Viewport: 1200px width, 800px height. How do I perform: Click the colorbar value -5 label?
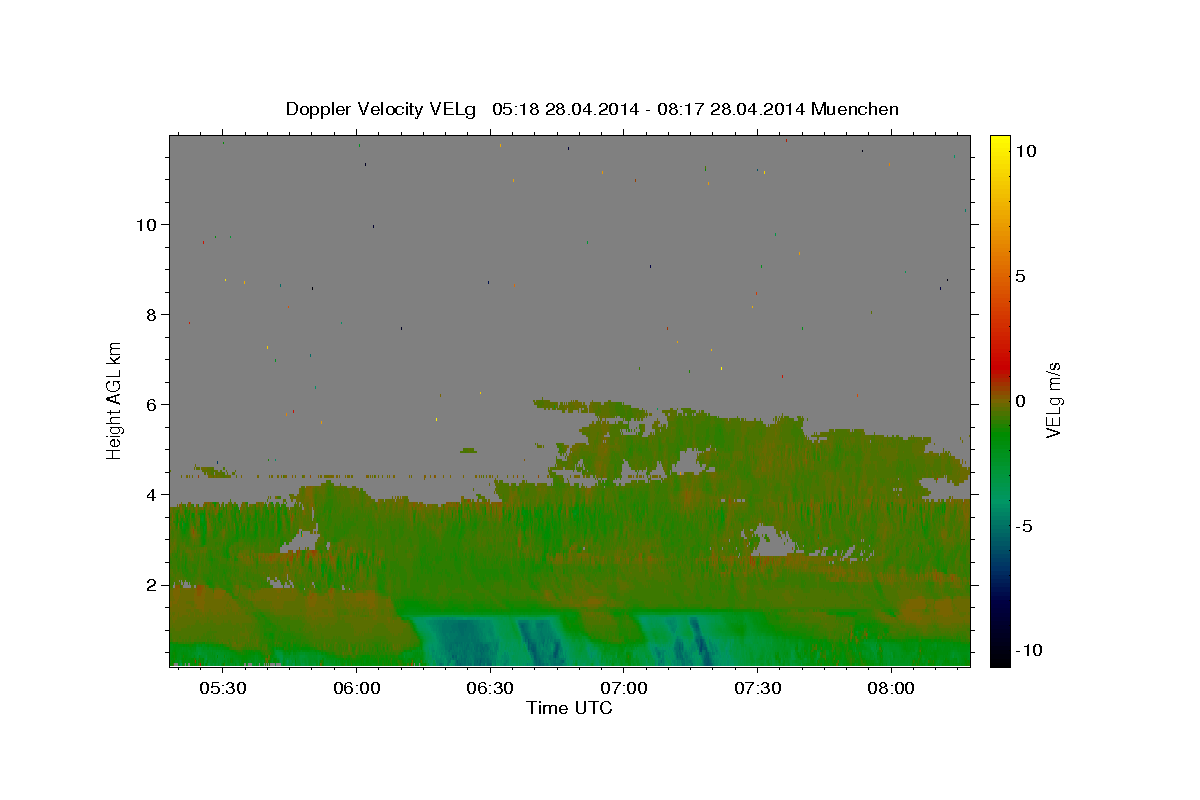point(1023,526)
